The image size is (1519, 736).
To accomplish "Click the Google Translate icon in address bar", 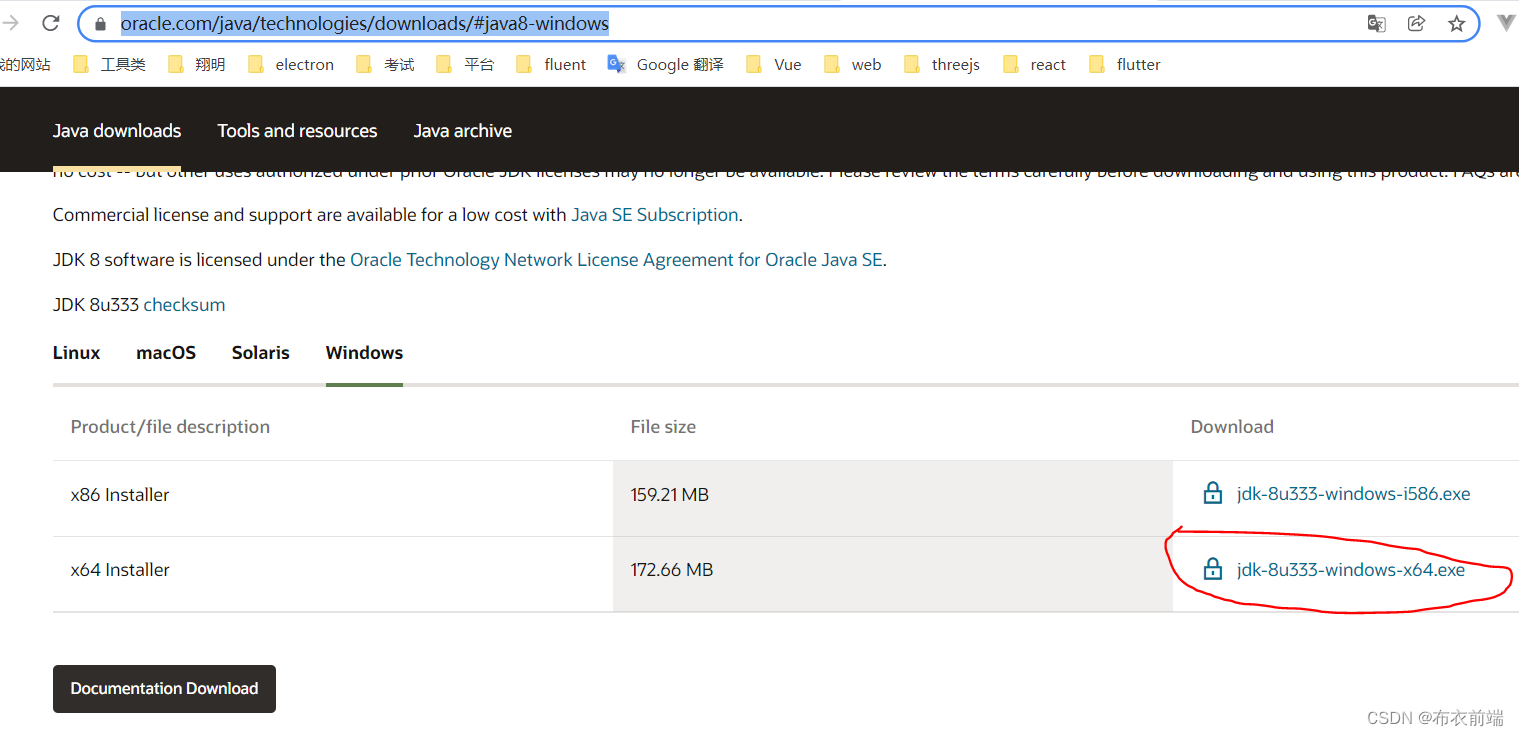I will click(1376, 24).
